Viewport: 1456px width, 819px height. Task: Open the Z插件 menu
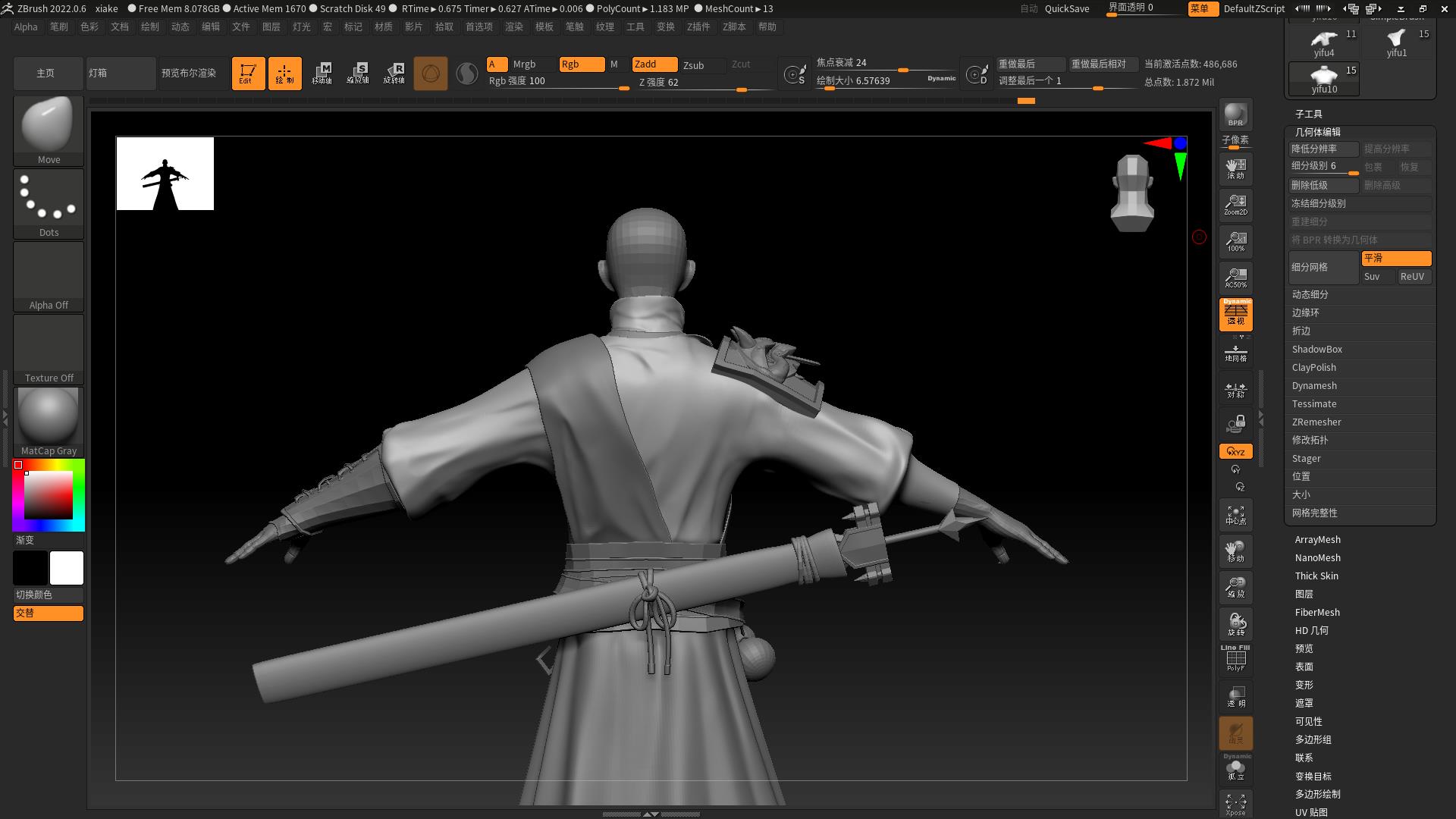coord(698,27)
